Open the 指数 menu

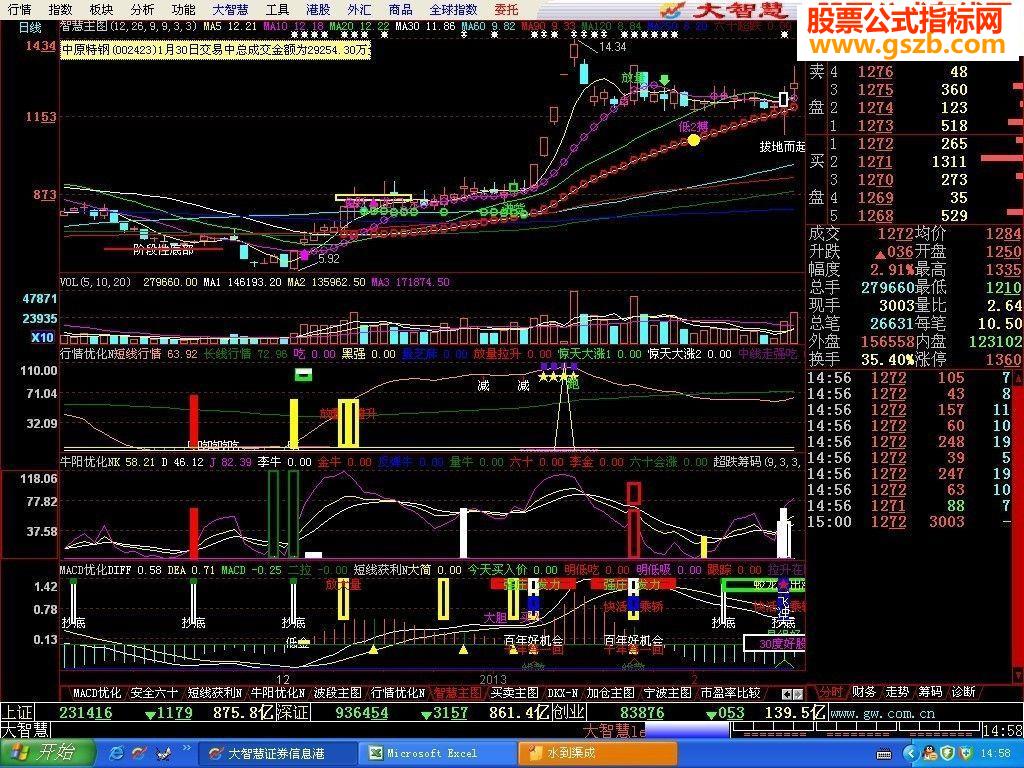[x=61, y=9]
